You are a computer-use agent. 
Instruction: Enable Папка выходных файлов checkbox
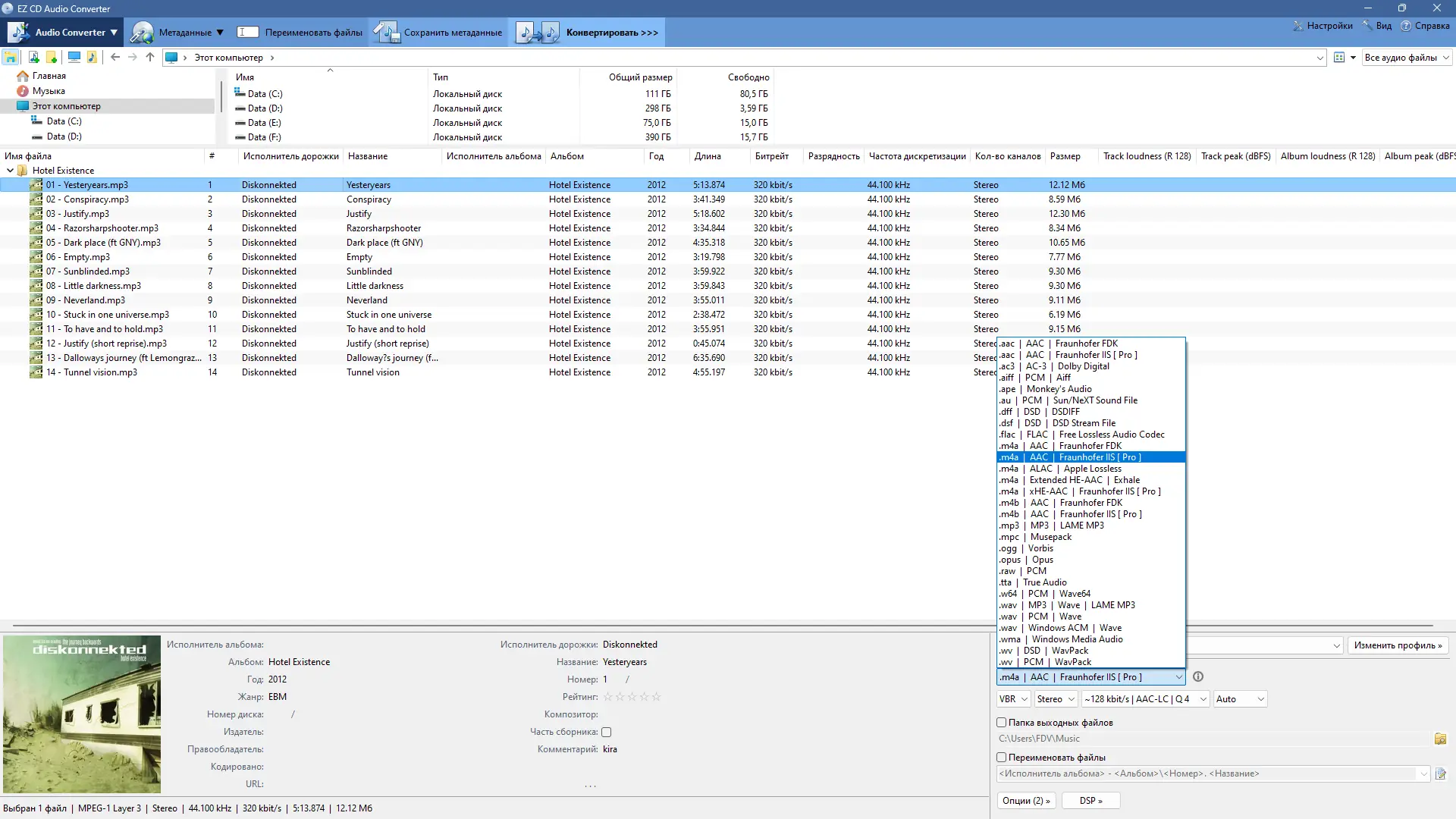tap(1002, 723)
